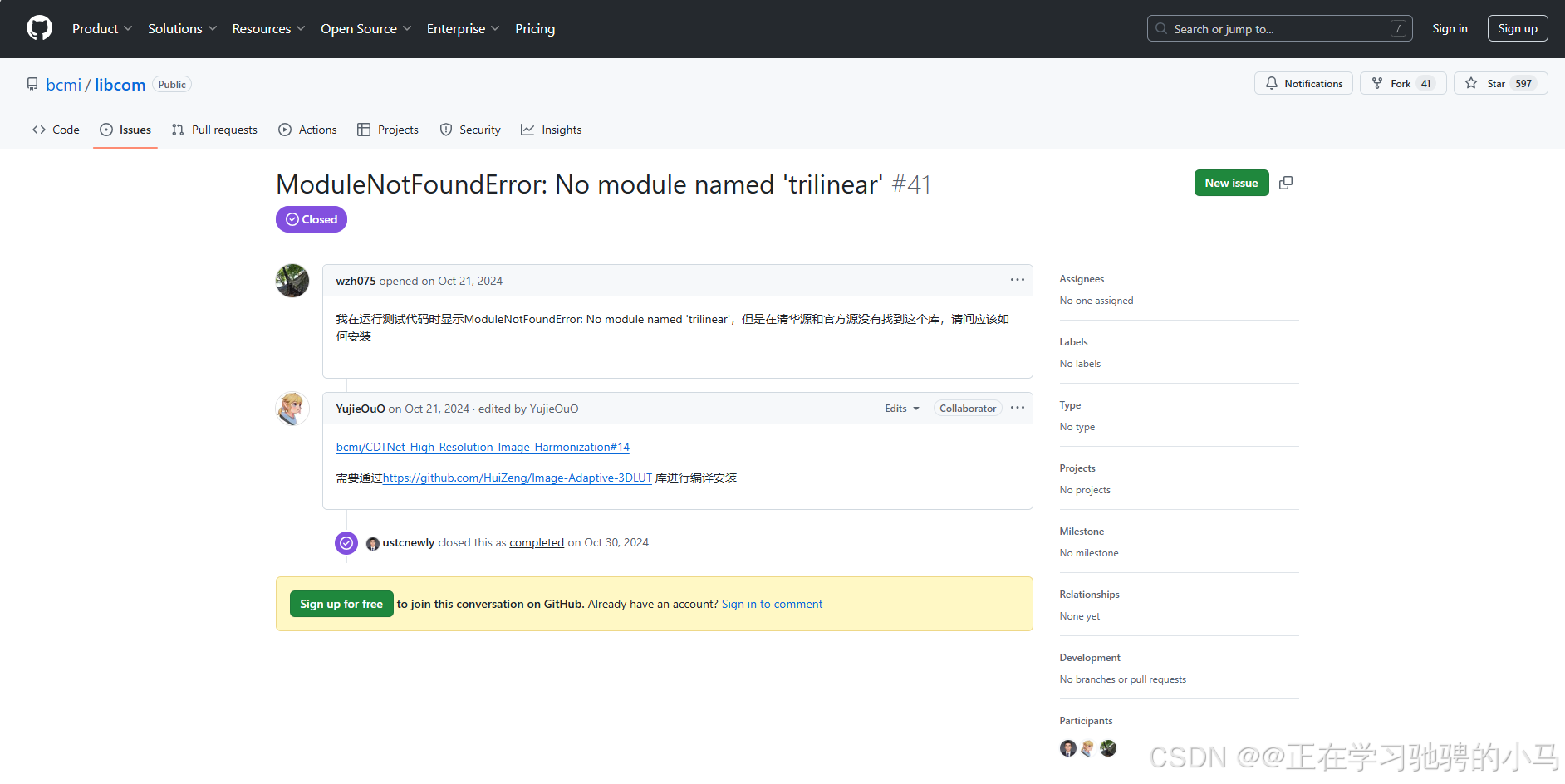The height and width of the screenshot is (784, 1565).
Task: Open options menu on wzh075's comment
Action: pos(1018,280)
